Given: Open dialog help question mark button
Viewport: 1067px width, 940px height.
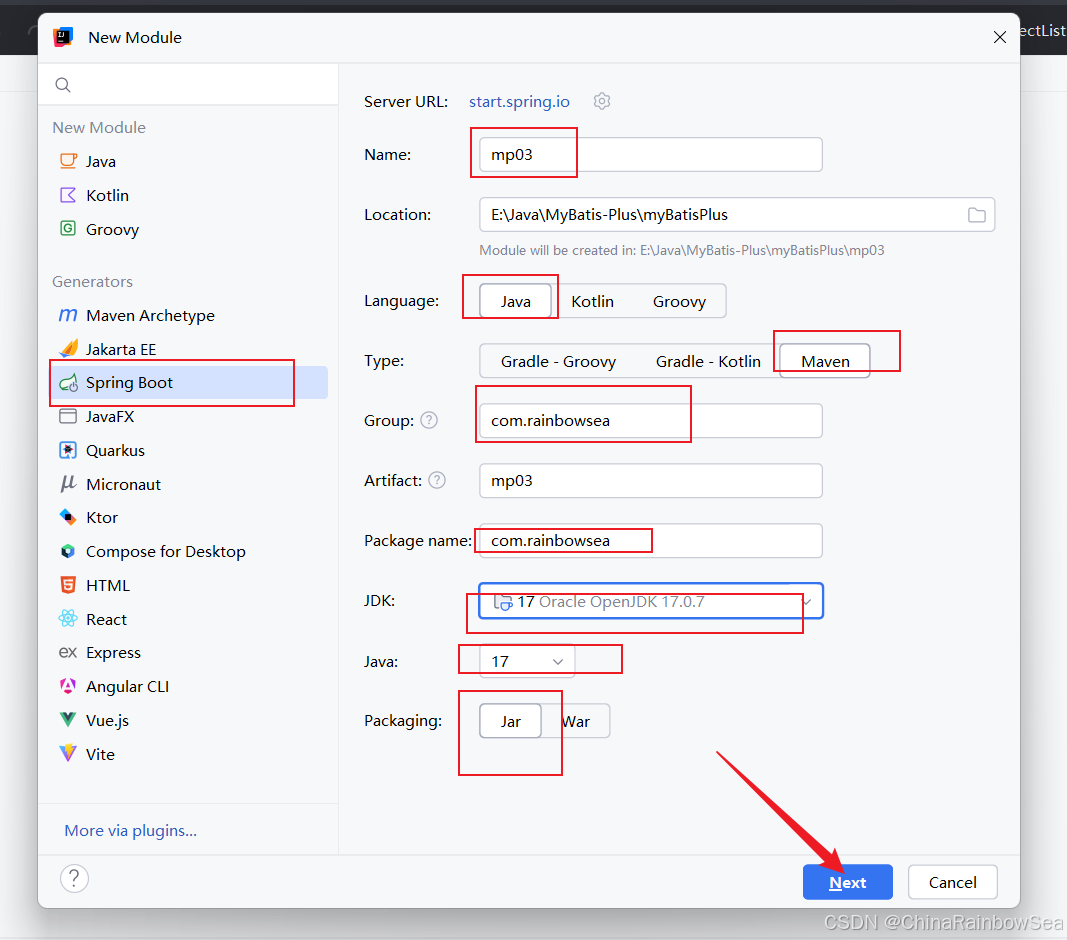Looking at the screenshot, I should pos(74,879).
